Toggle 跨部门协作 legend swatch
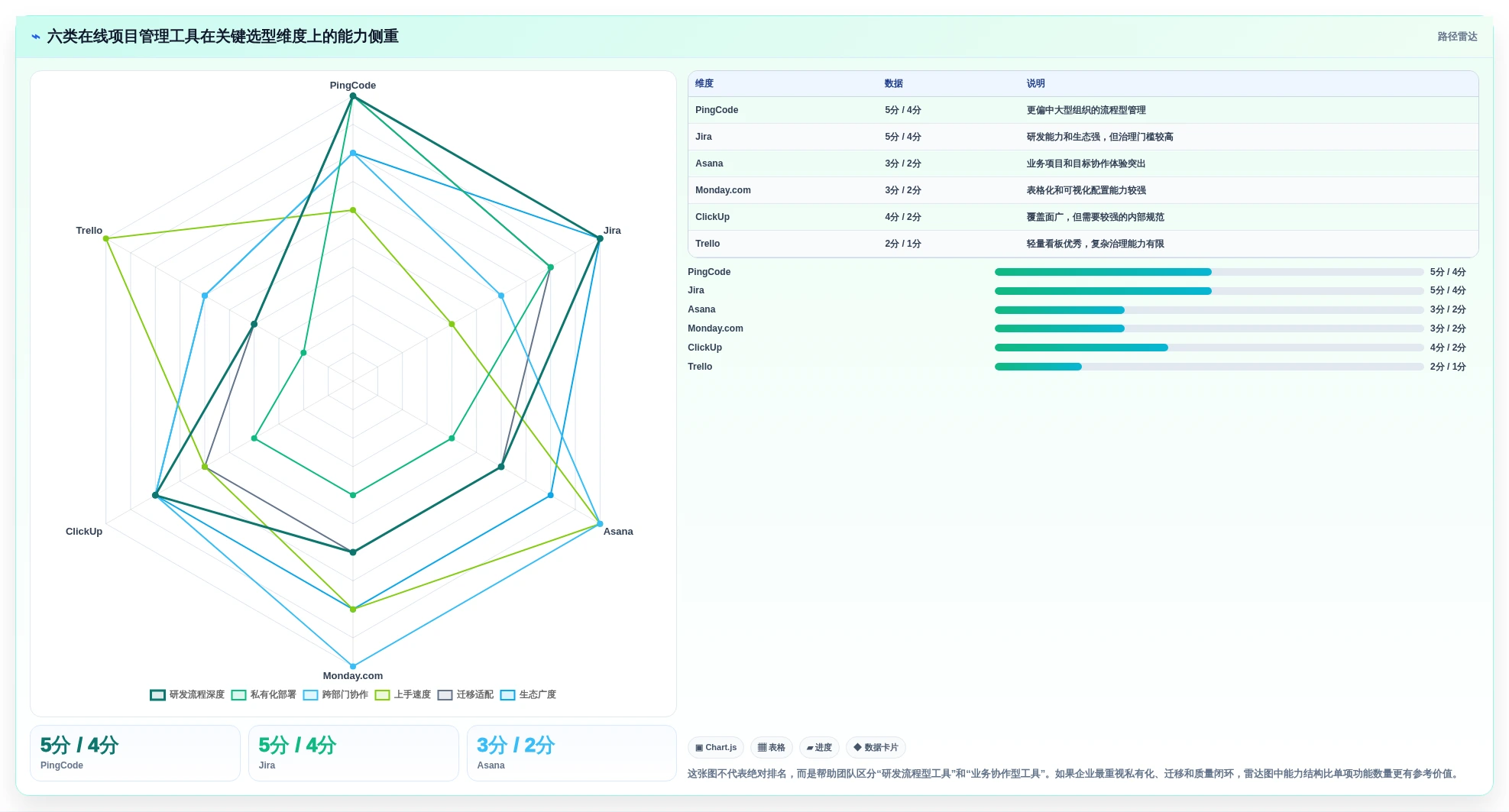Screen dimensions: 1509x812 (310, 695)
